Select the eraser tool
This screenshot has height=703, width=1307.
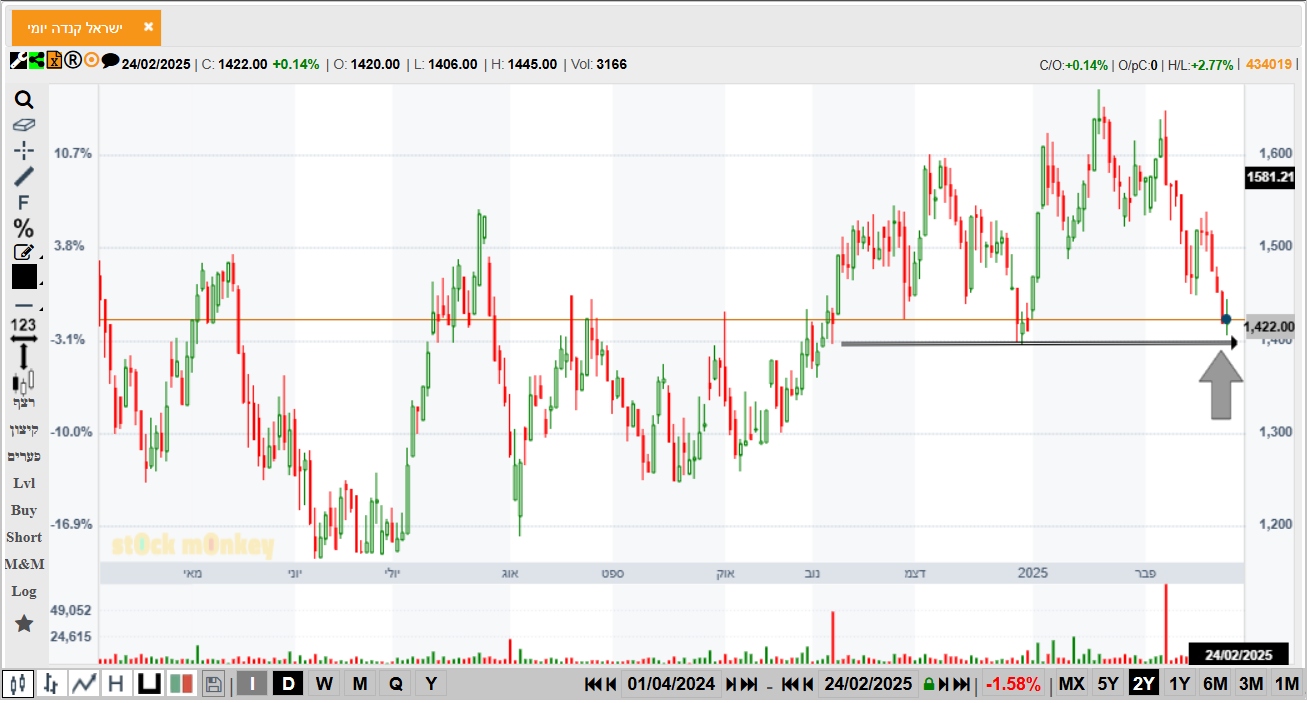[24, 125]
